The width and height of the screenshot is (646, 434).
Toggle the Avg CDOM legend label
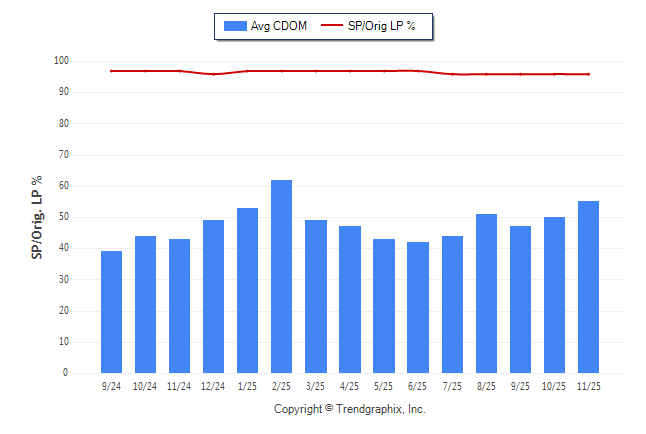(279, 26)
